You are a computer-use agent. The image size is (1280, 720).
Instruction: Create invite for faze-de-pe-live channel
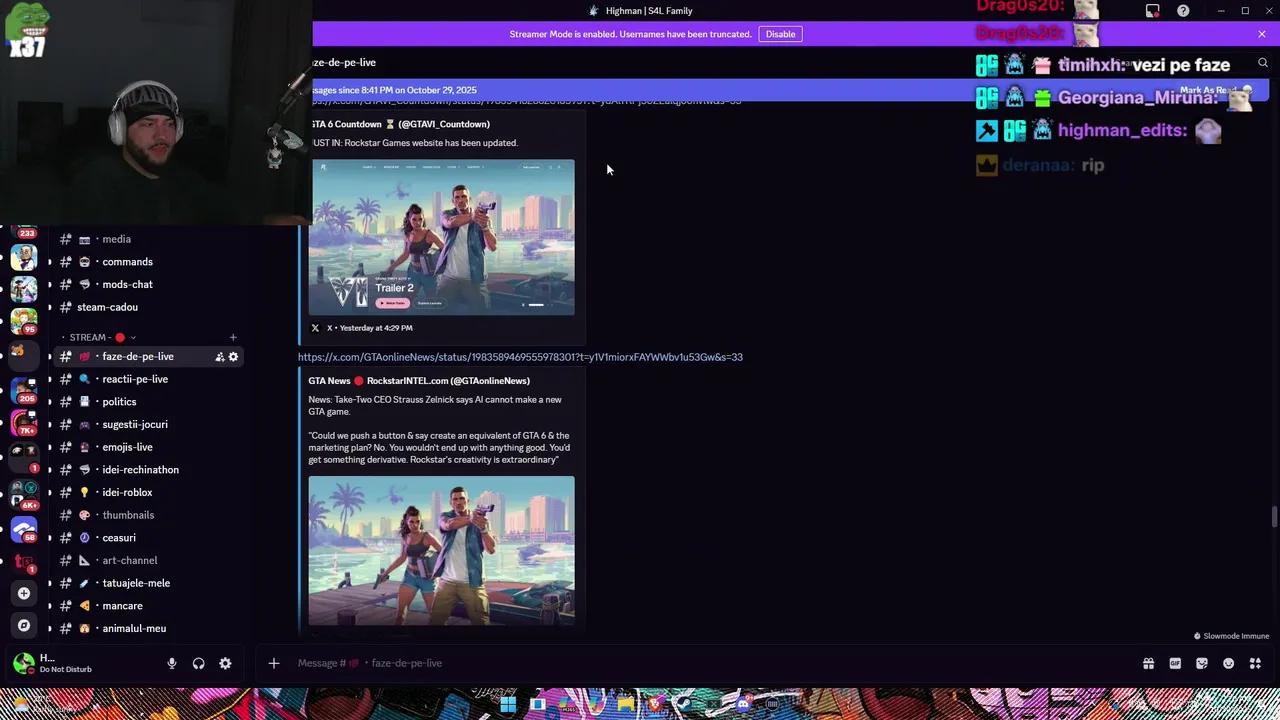[x=219, y=357]
